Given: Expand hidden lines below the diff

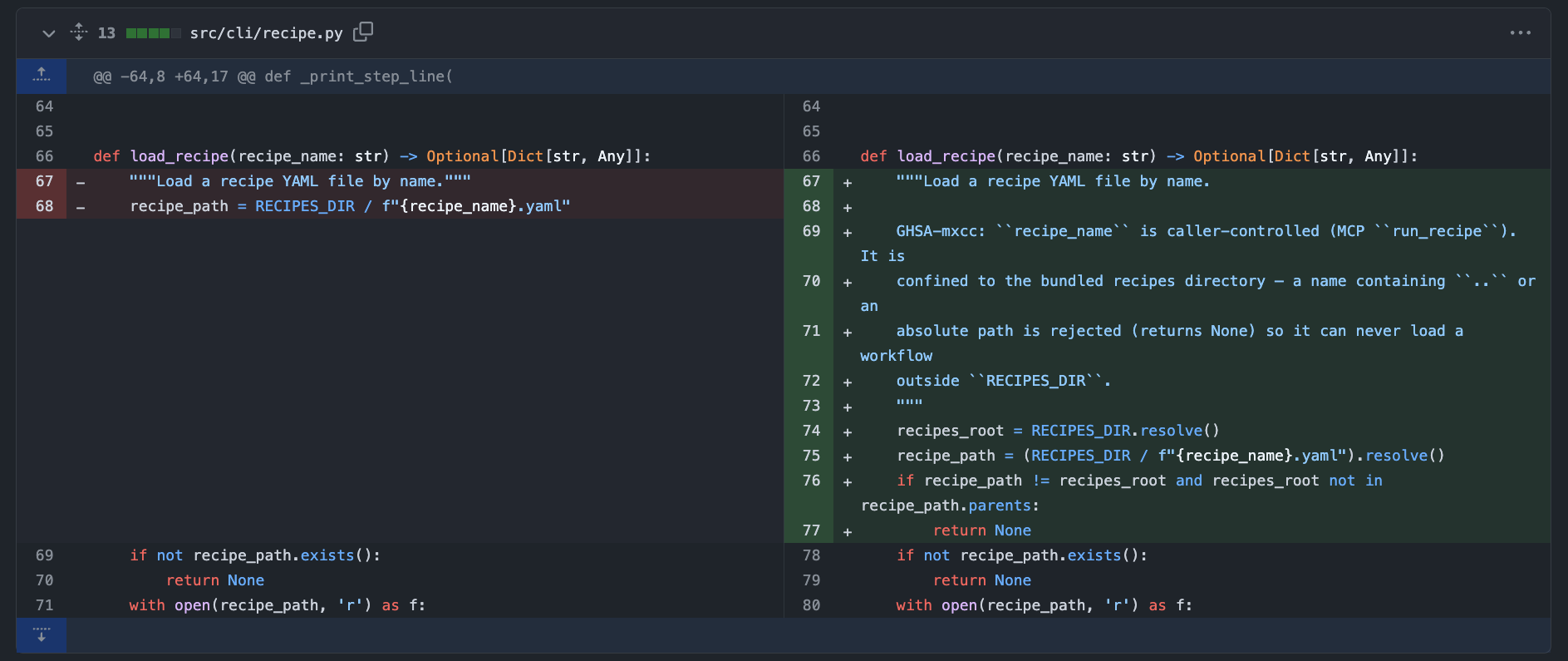Looking at the screenshot, I should (42, 635).
